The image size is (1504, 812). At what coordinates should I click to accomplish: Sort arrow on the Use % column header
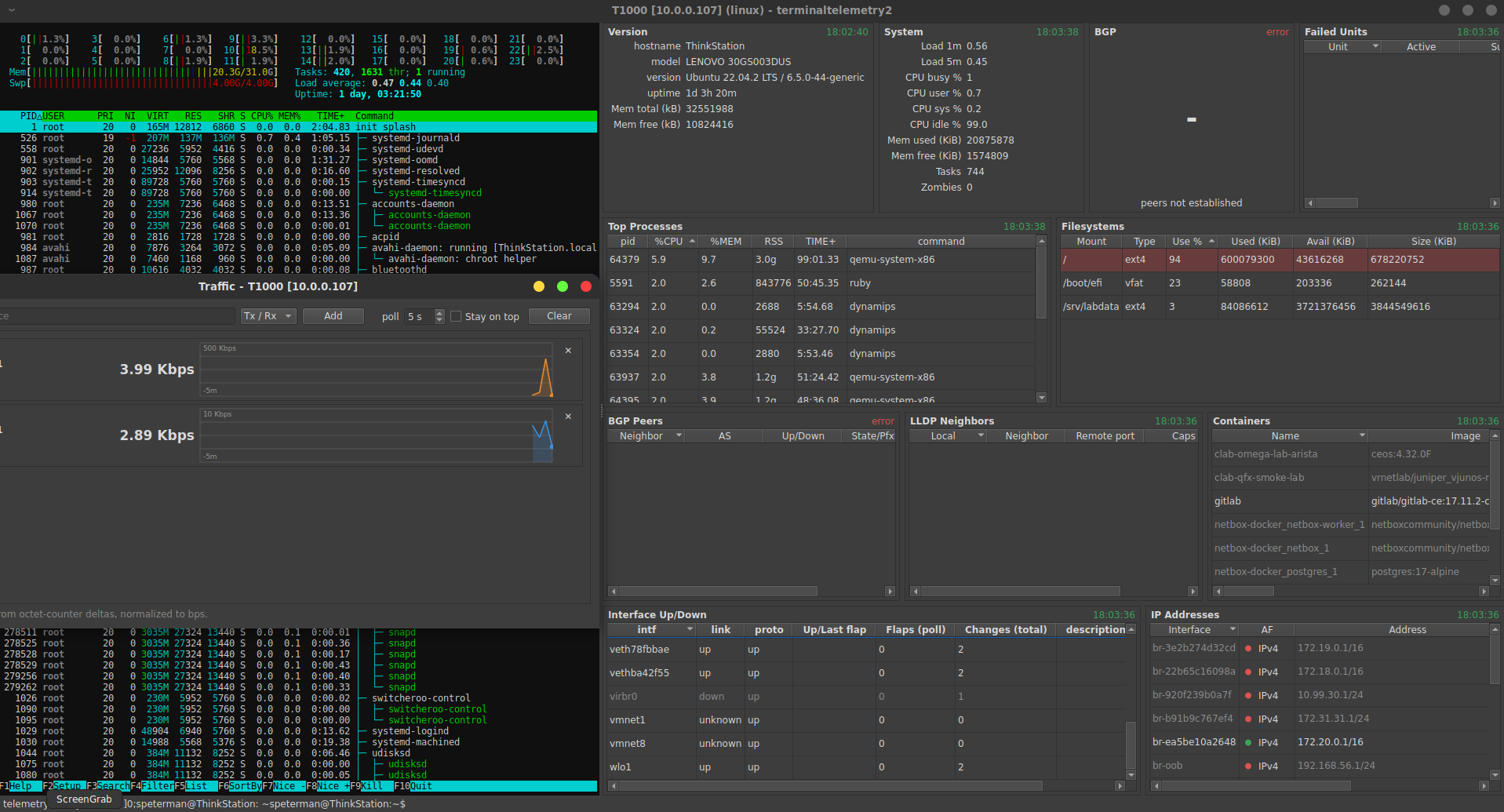point(1211,242)
